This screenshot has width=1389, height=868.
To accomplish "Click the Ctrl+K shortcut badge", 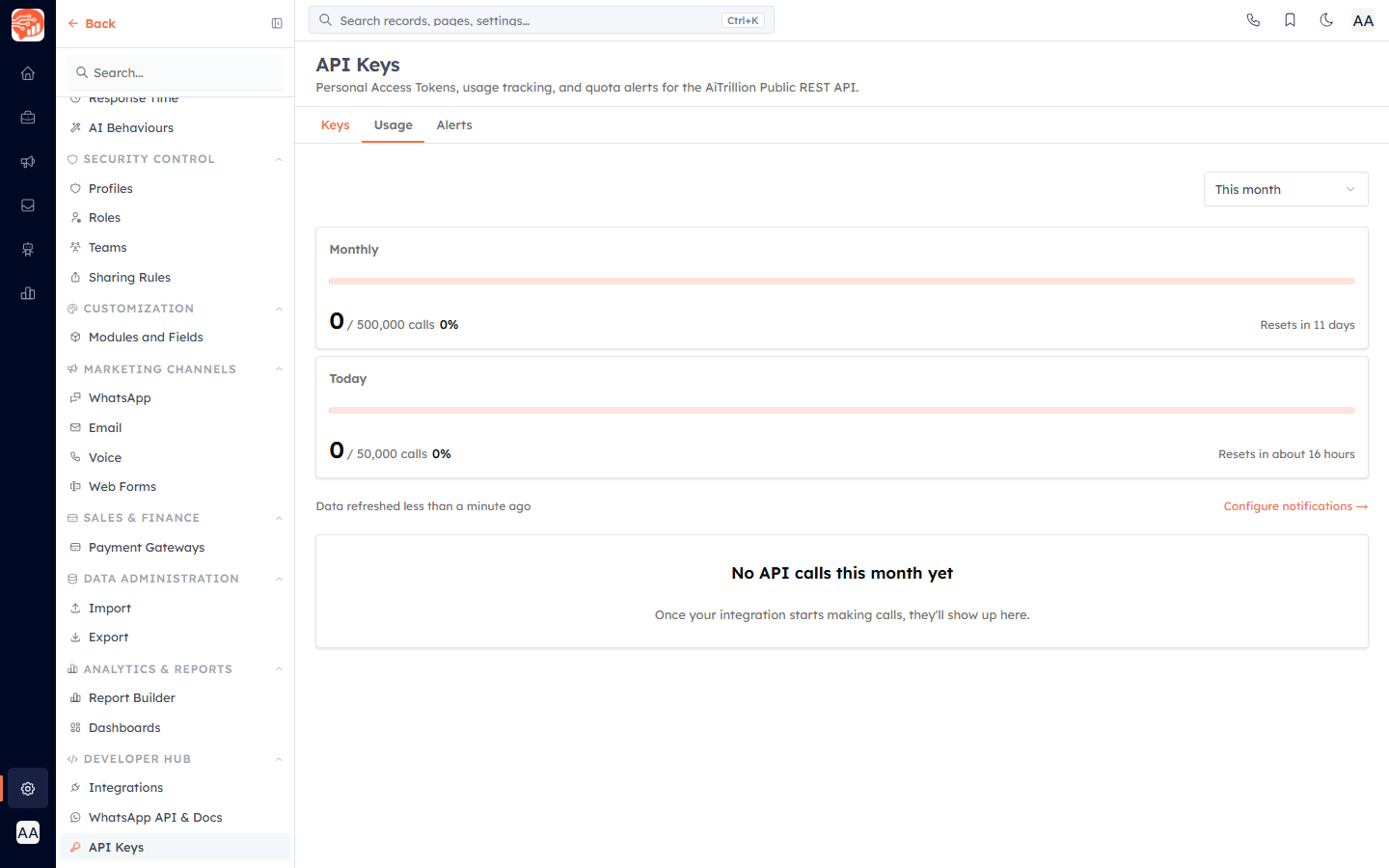I will tap(743, 20).
